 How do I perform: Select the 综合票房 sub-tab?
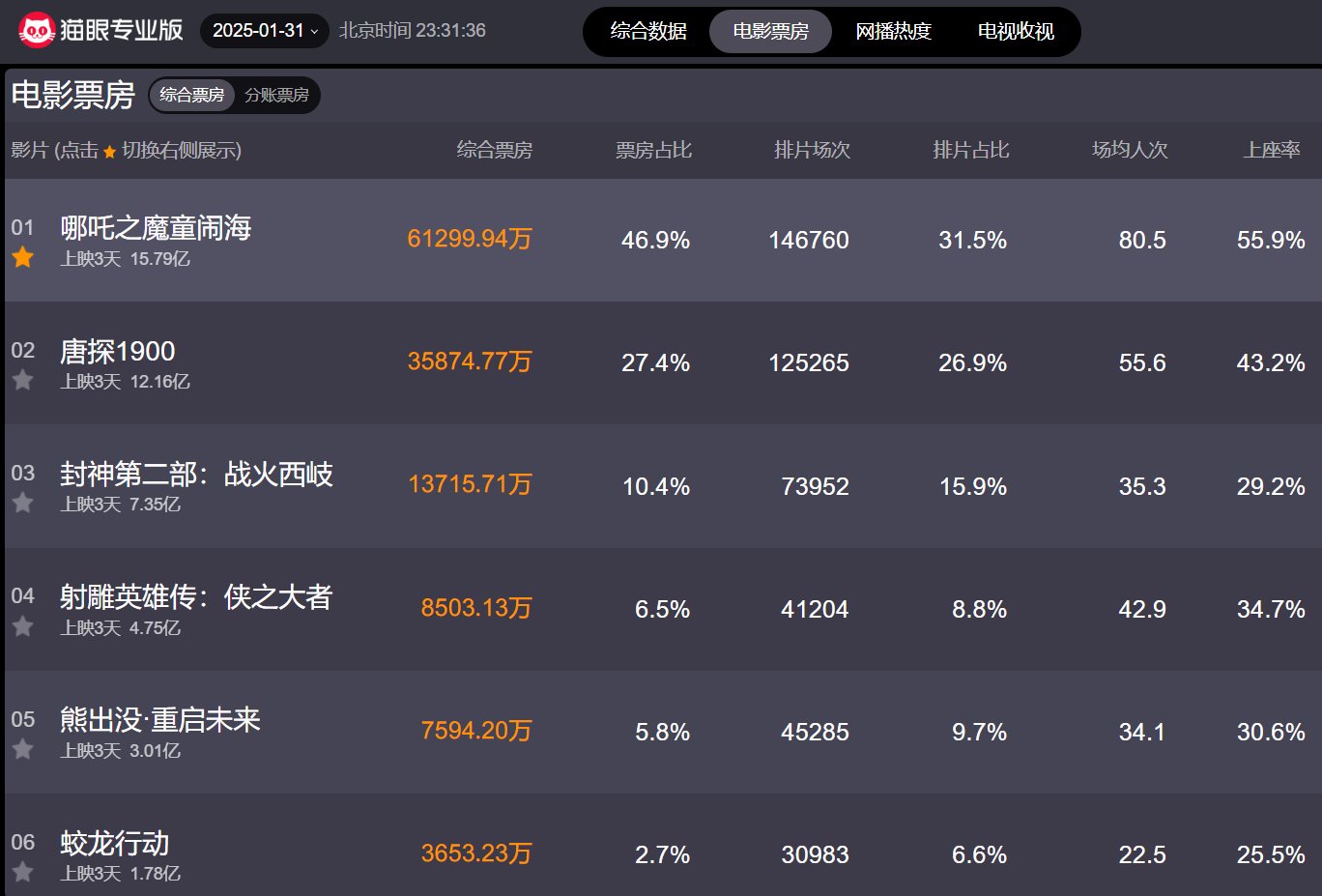pyautogui.click(x=191, y=95)
